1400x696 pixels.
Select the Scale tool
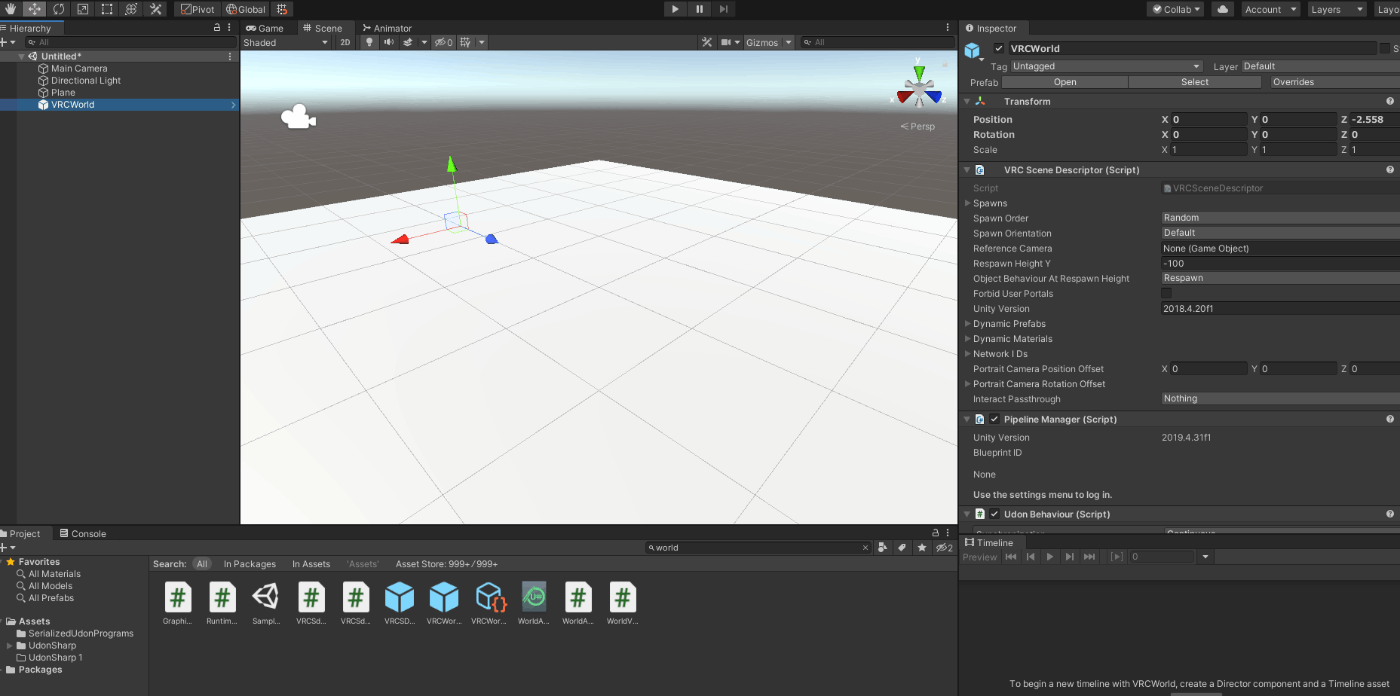click(x=82, y=9)
